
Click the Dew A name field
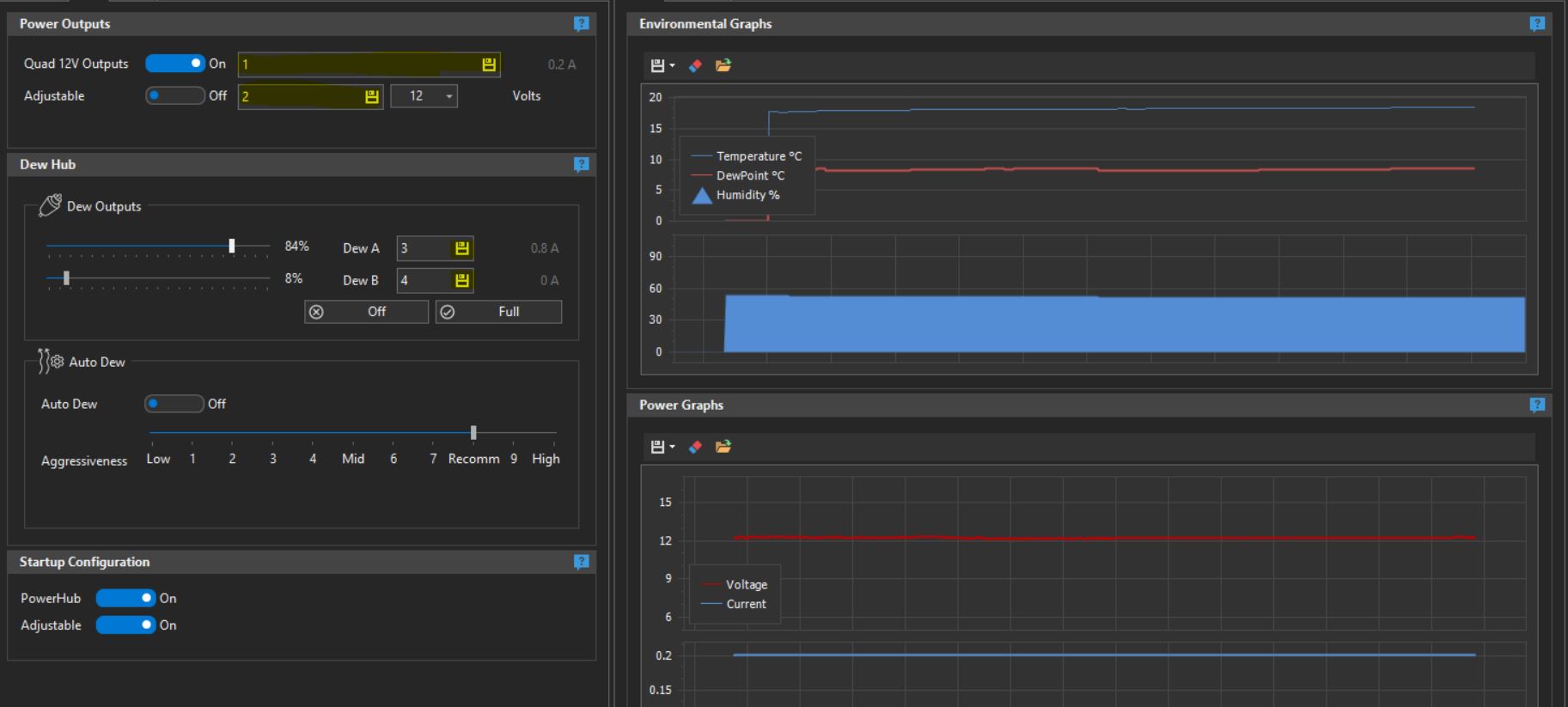435,248
